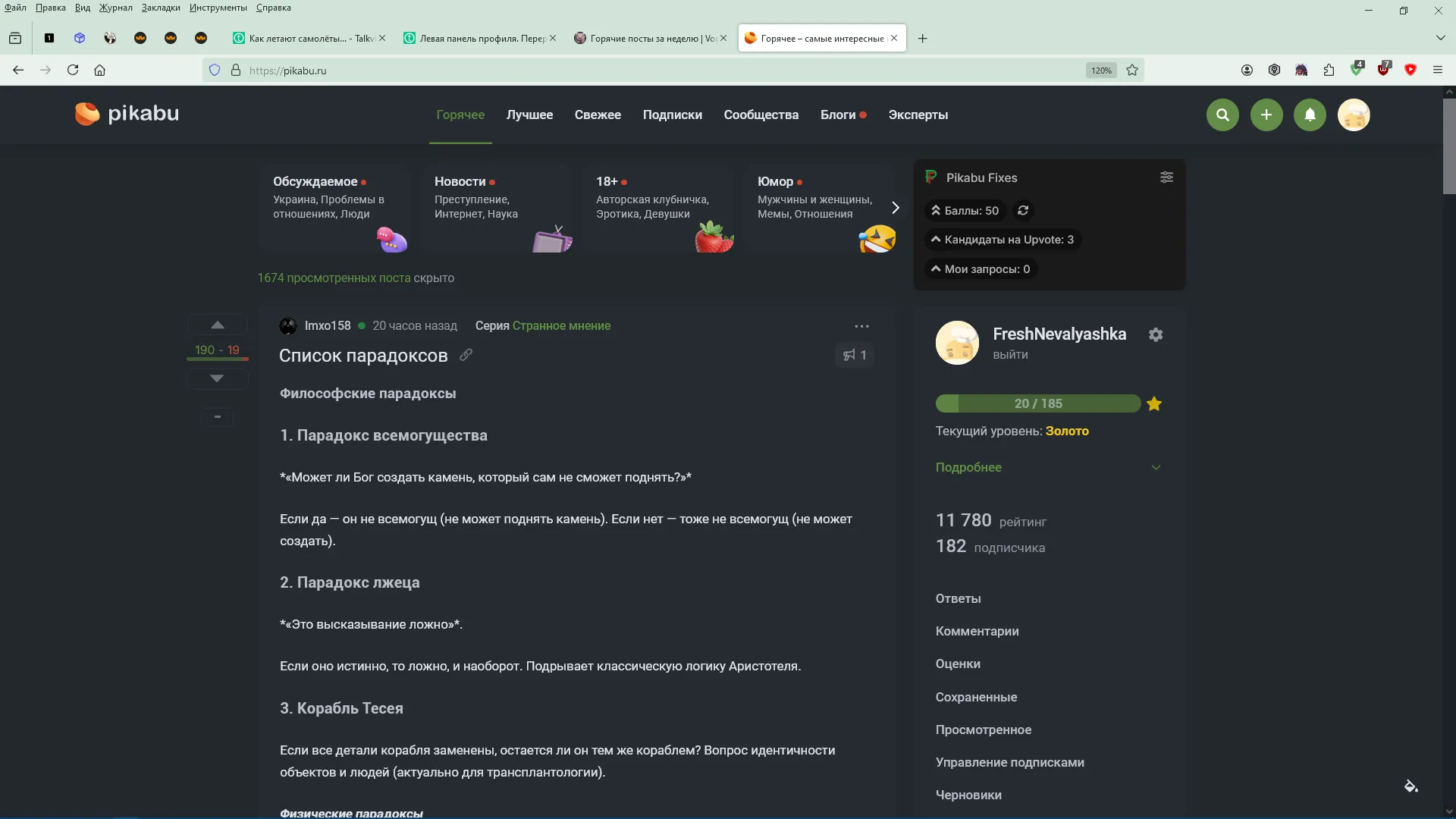Copy the post link icon next to the title
1456x819 pixels.
tap(466, 355)
